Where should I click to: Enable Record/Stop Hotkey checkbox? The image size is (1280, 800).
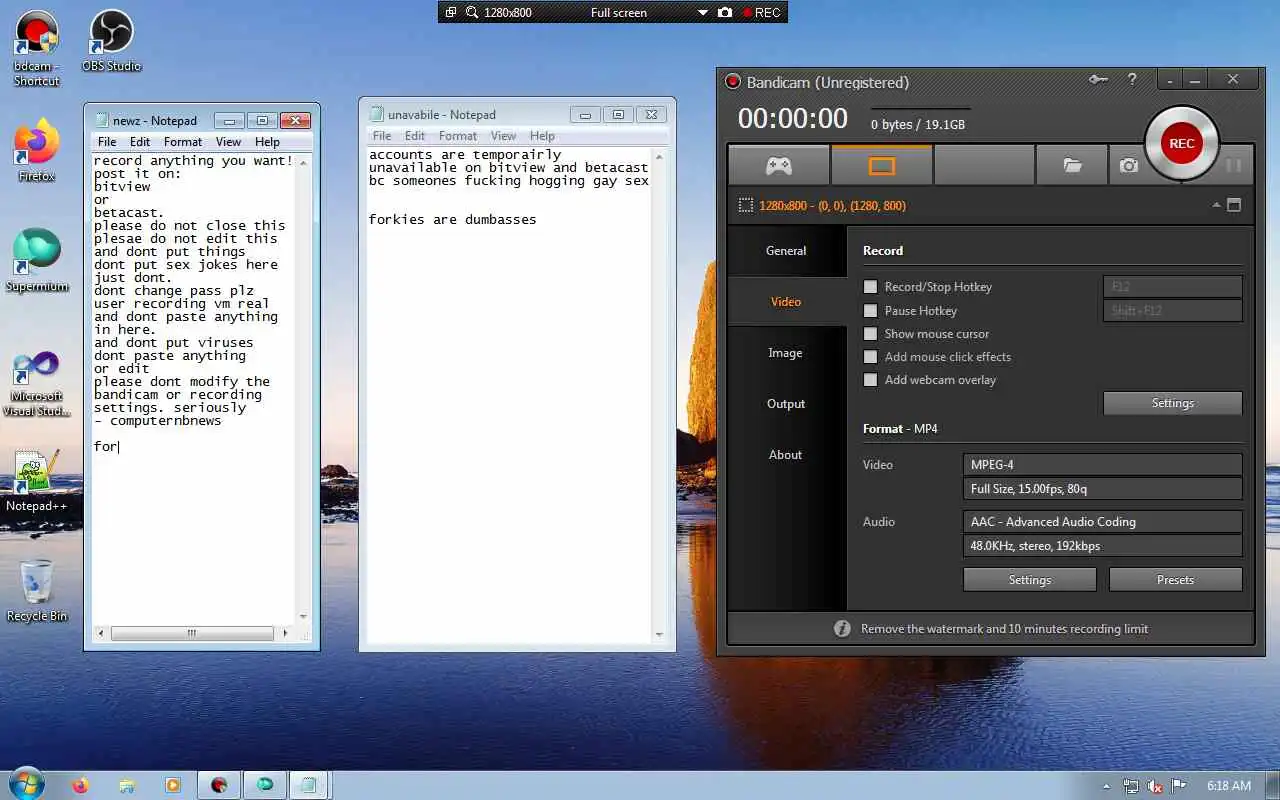coord(870,287)
